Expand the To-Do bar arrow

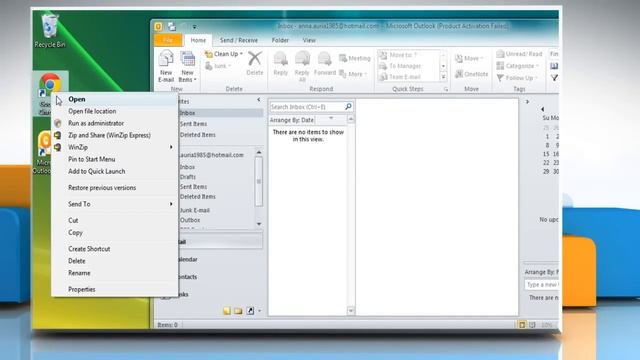[x=527, y=102]
